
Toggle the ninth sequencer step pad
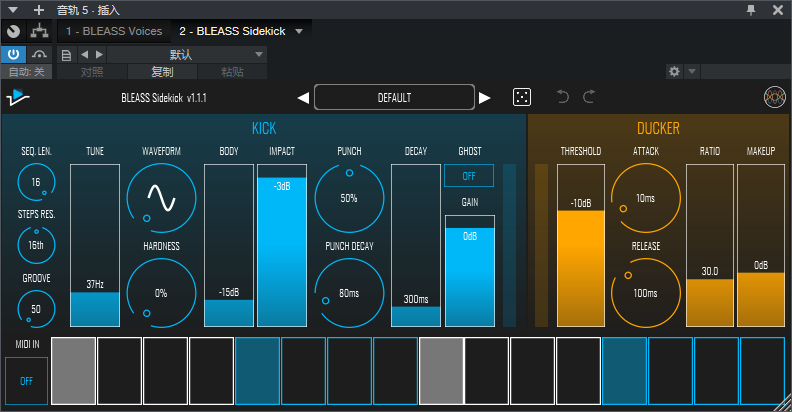tap(441, 371)
